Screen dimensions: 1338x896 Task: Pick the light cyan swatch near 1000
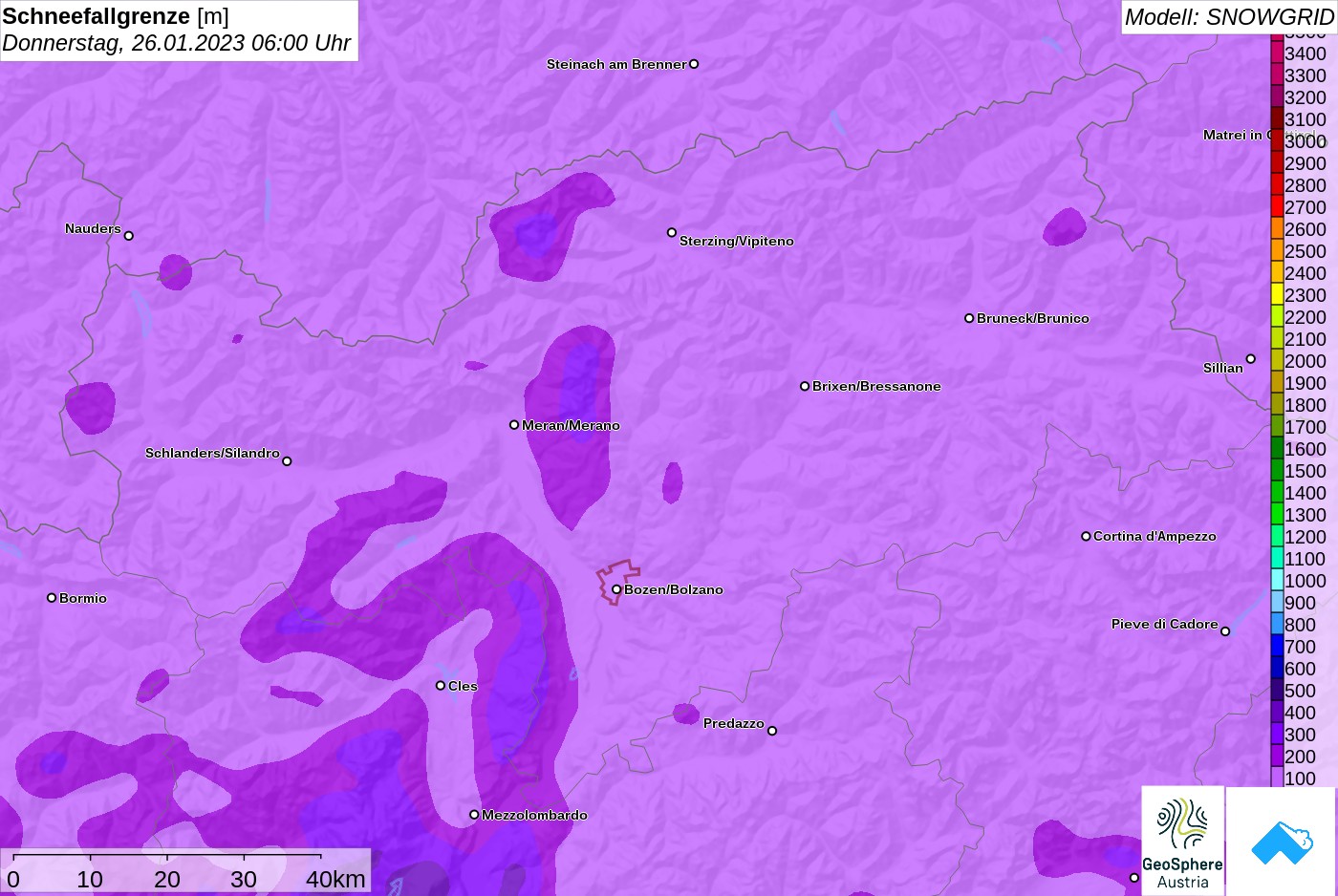pyautogui.click(x=1277, y=580)
